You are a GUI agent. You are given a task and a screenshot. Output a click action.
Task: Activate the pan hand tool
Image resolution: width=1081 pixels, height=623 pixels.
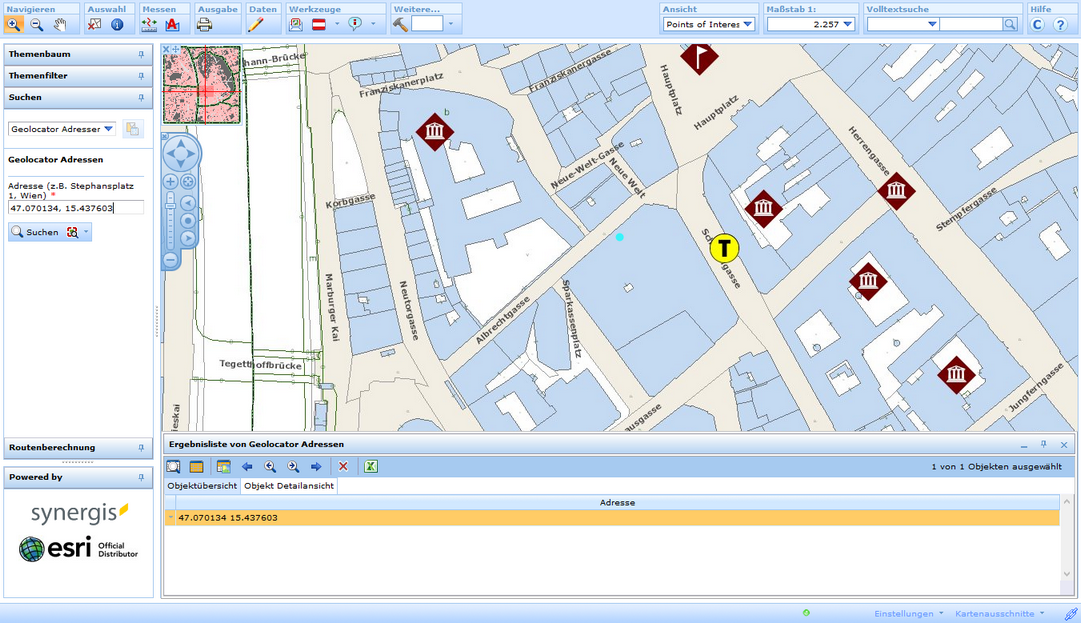(x=61, y=24)
